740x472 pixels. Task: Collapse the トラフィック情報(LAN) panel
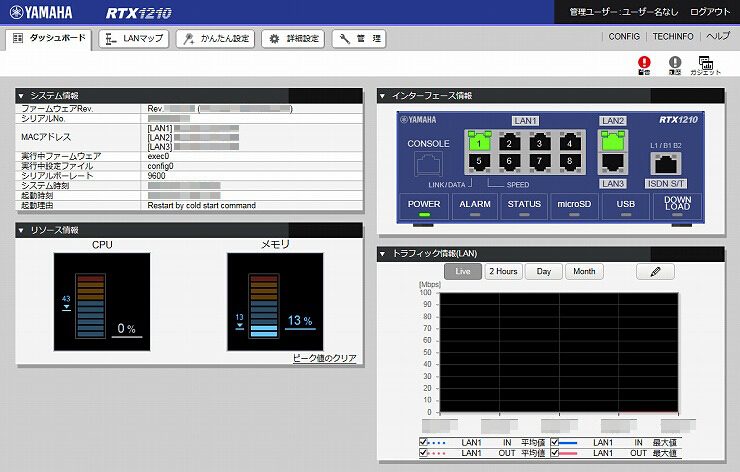[x=382, y=254]
